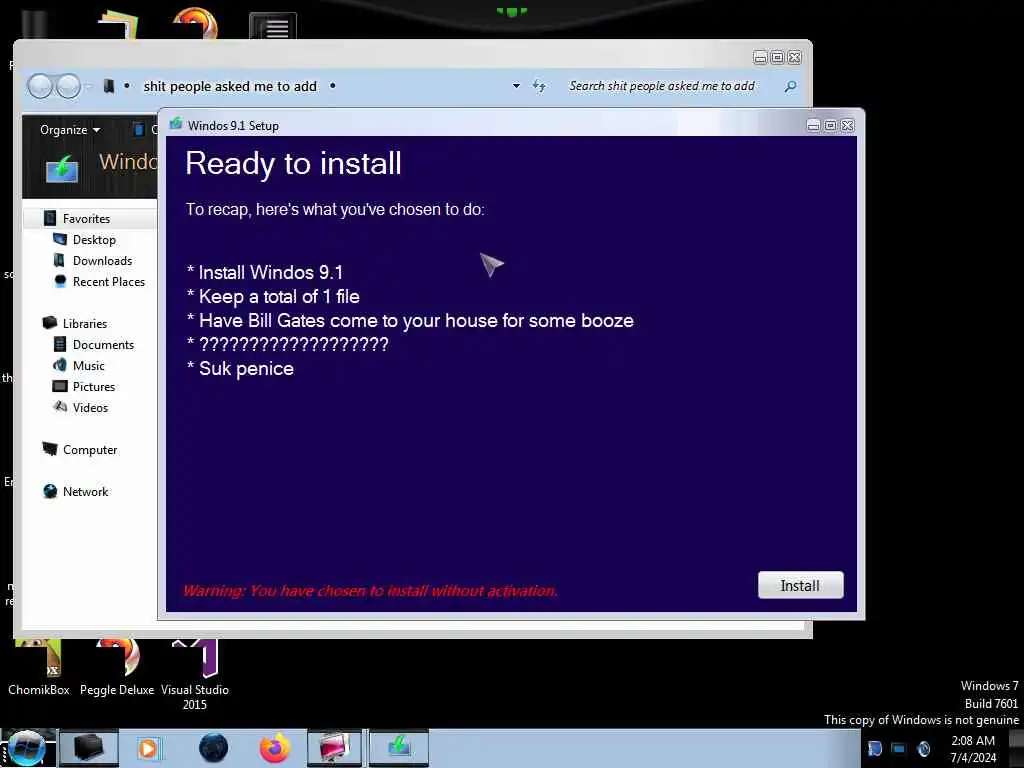Click the installer icon in Explorer details header
1024x768 pixels.
[x=62, y=168]
